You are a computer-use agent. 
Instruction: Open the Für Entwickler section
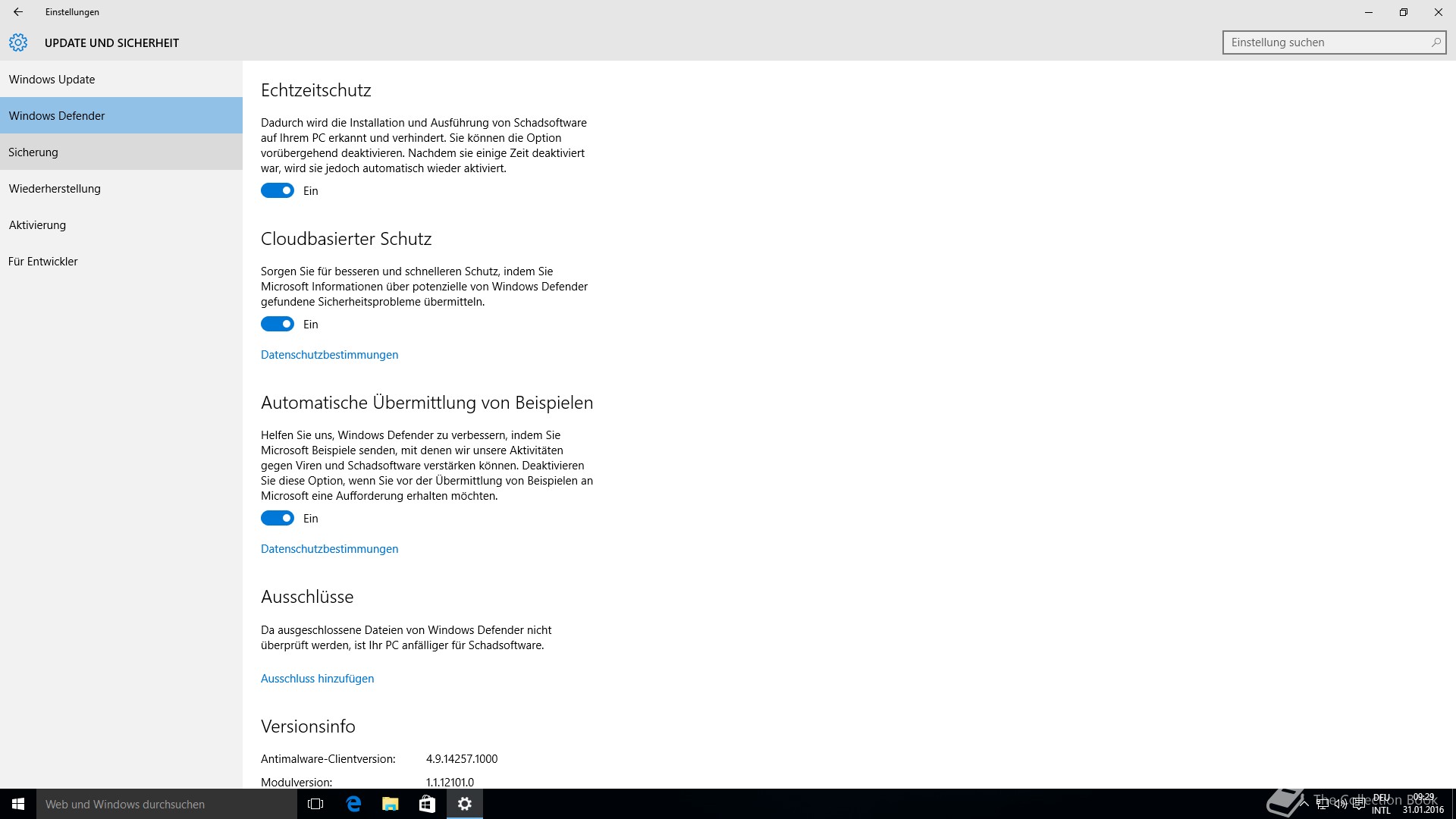[121, 261]
